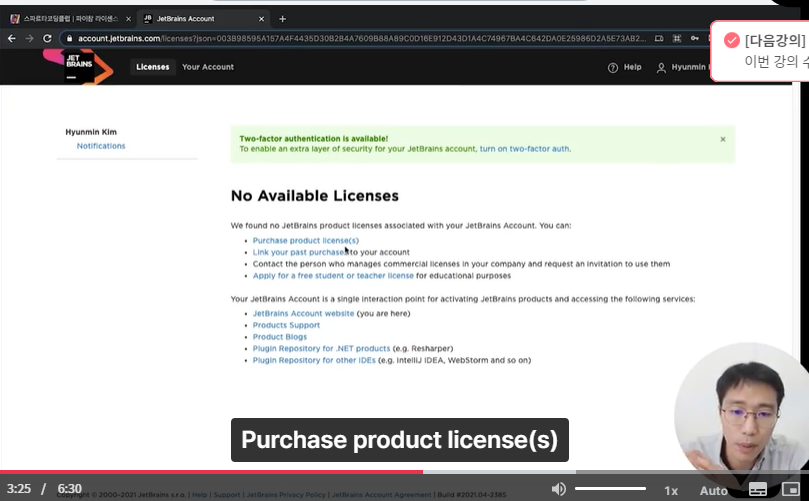Toggle picture-in-picture mode icon
809x501 pixels.
point(790,489)
